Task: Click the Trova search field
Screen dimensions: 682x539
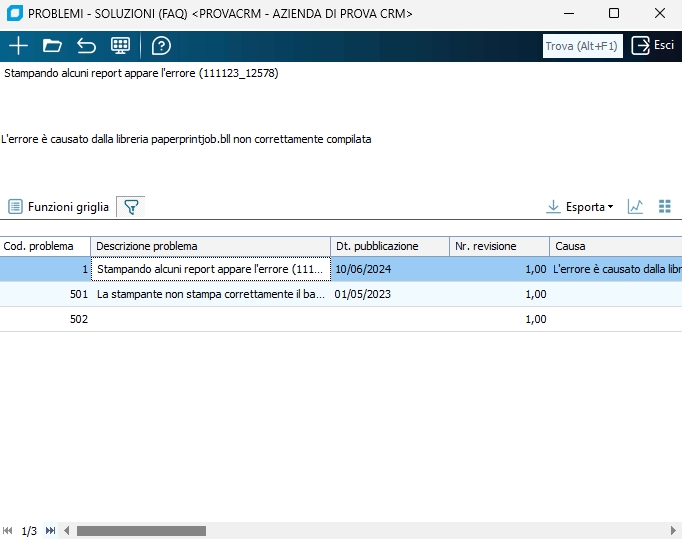Action: (x=582, y=46)
